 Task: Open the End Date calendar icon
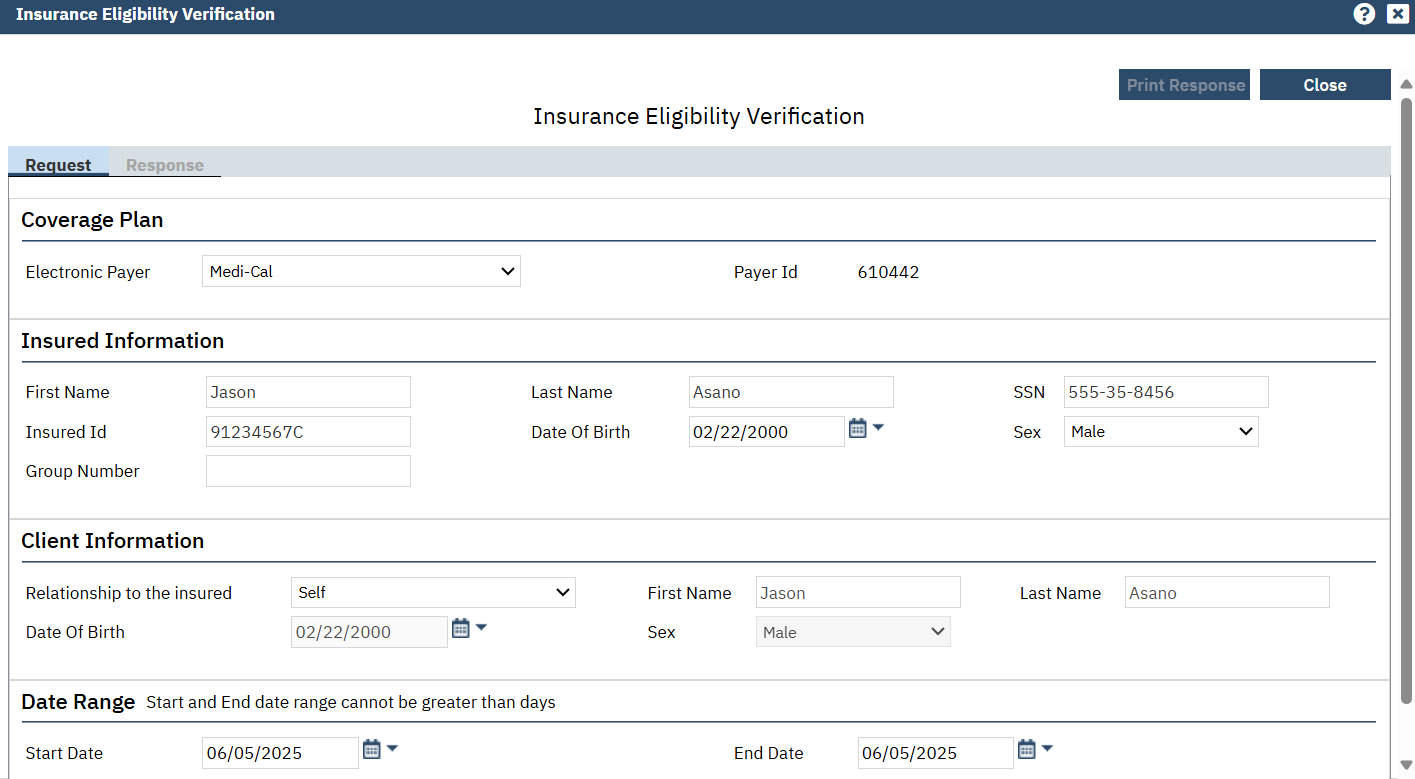point(1027,749)
